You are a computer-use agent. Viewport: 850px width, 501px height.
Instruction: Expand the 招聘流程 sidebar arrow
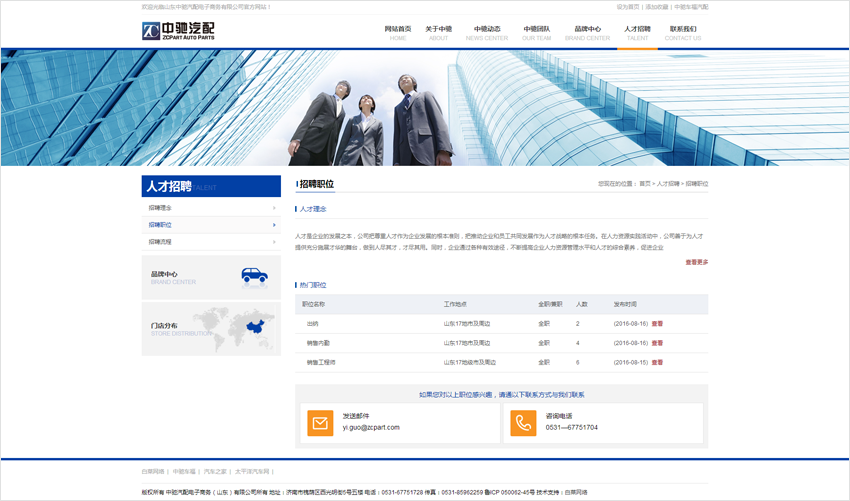tap(274, 242)
